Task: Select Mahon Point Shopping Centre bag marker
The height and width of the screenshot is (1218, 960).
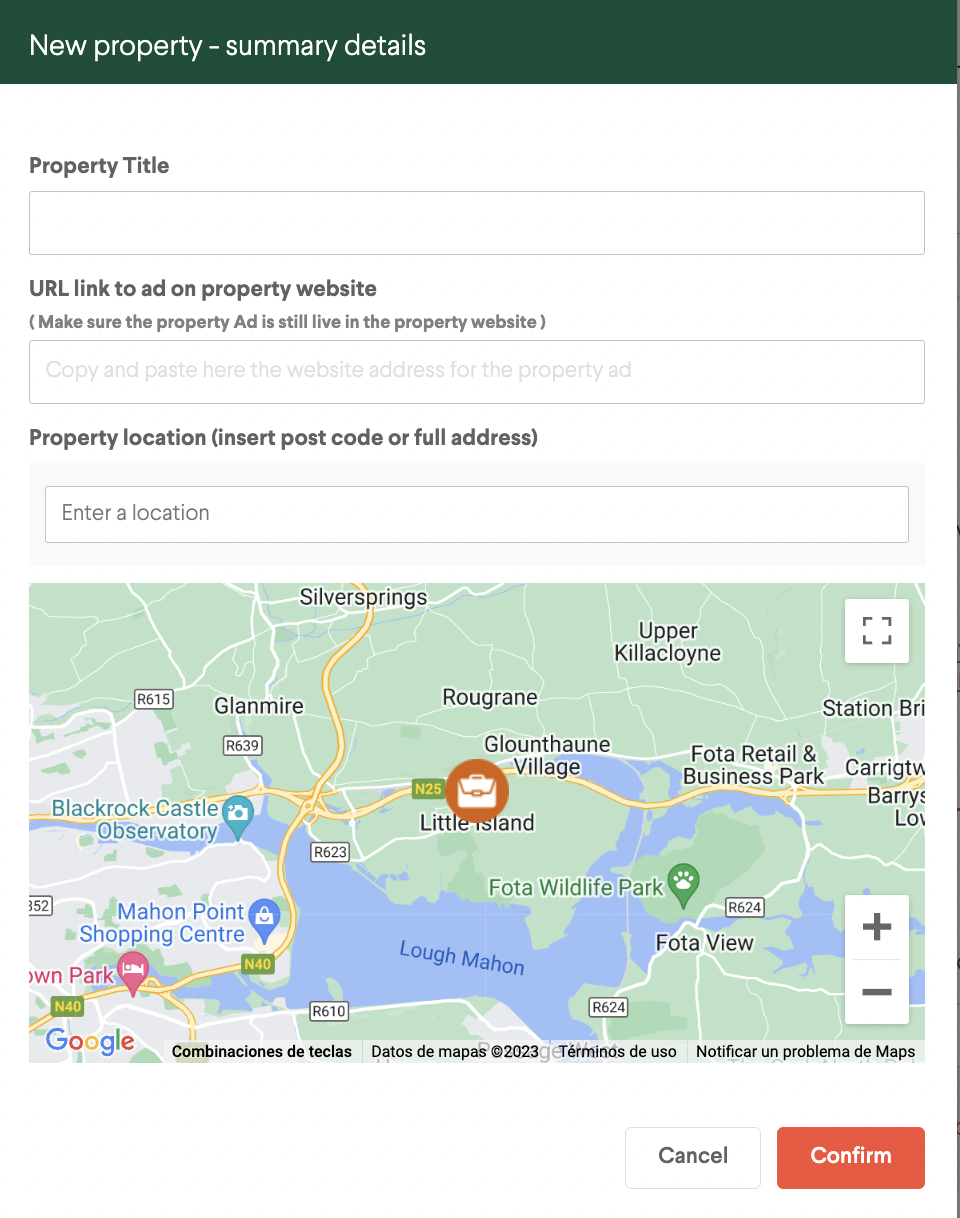Action: [x=264, y=920]
